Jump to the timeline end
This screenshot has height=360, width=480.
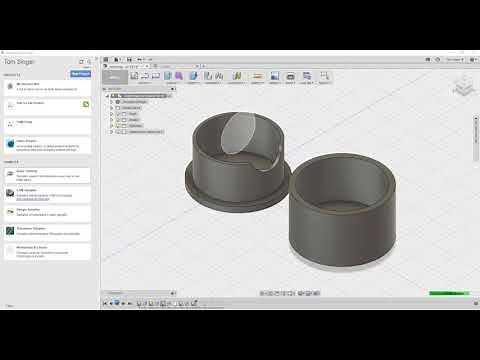[x=130, y=303]
